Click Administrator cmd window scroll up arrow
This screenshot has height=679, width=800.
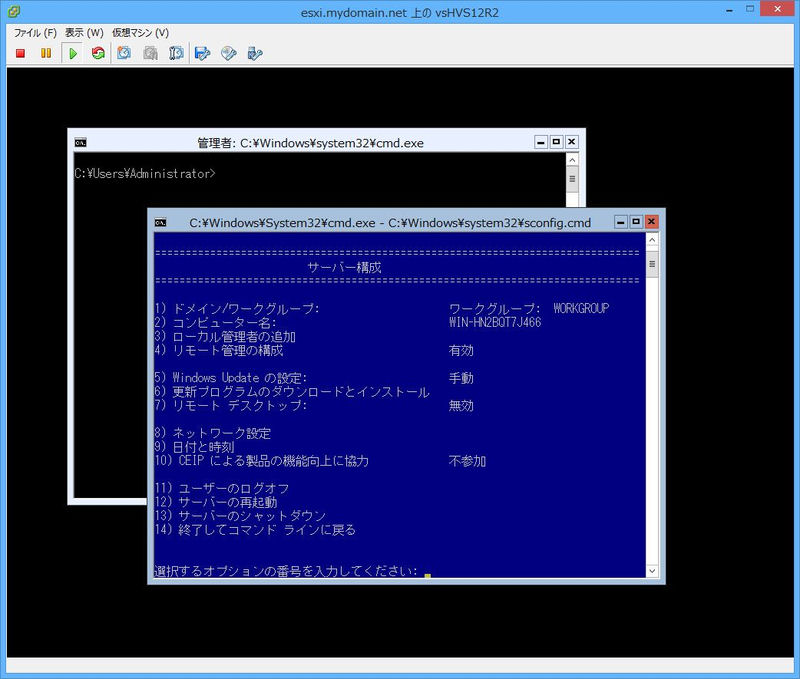tap(572, 160)
